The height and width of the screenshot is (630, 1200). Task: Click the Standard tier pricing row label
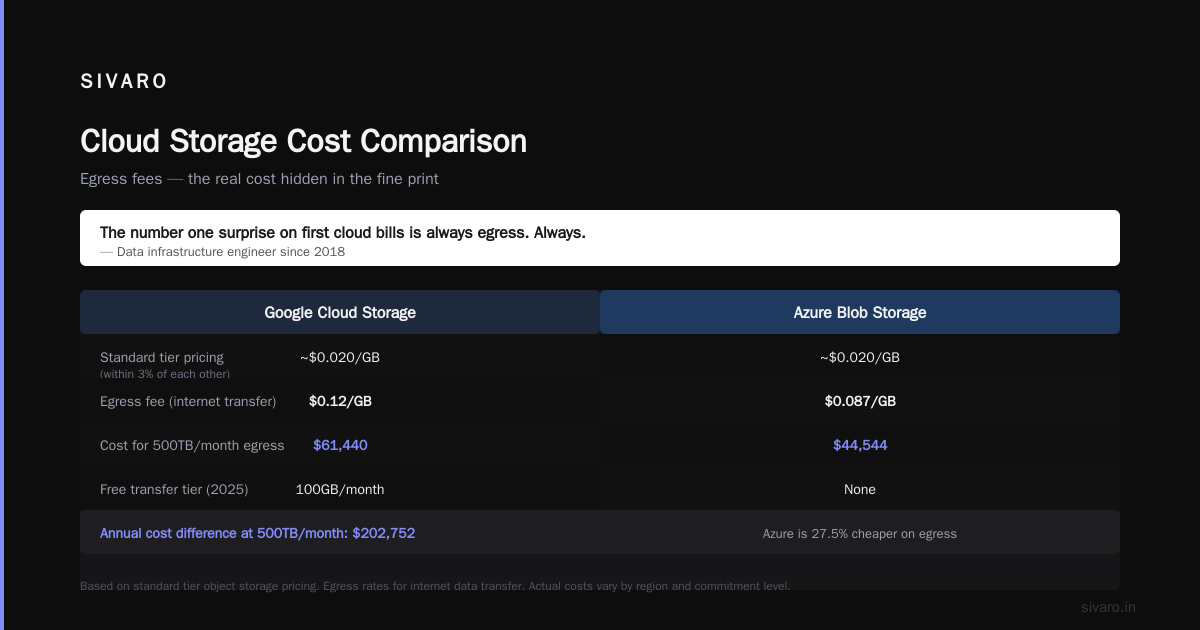[x=162, y=357]
